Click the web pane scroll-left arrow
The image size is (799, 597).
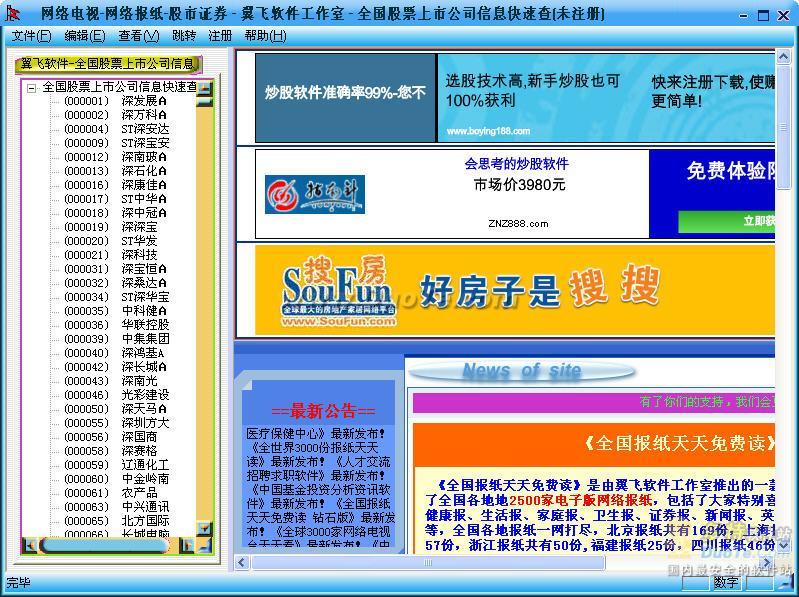(x=242, y=562)
